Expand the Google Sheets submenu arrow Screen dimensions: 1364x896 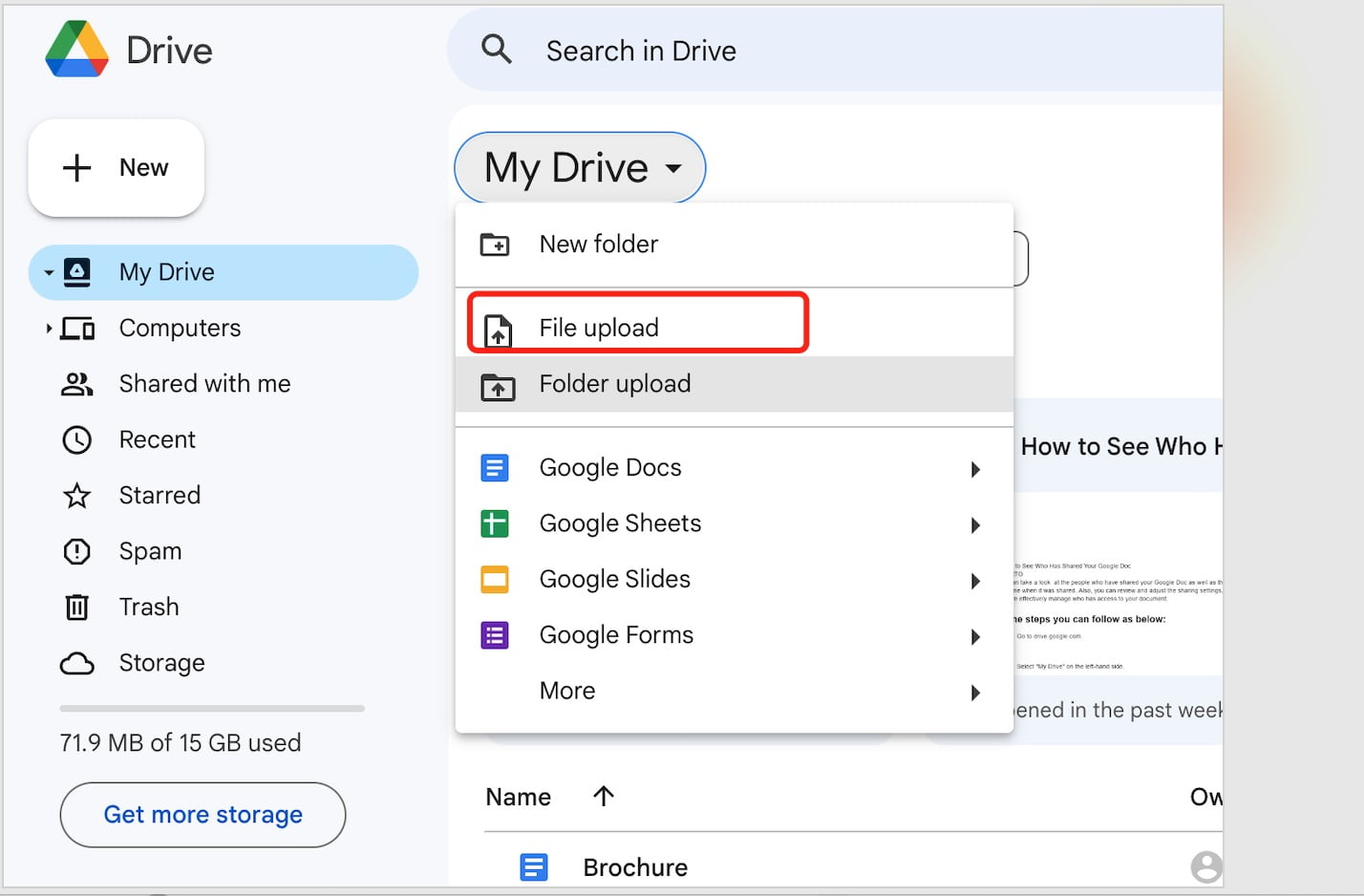975,525
